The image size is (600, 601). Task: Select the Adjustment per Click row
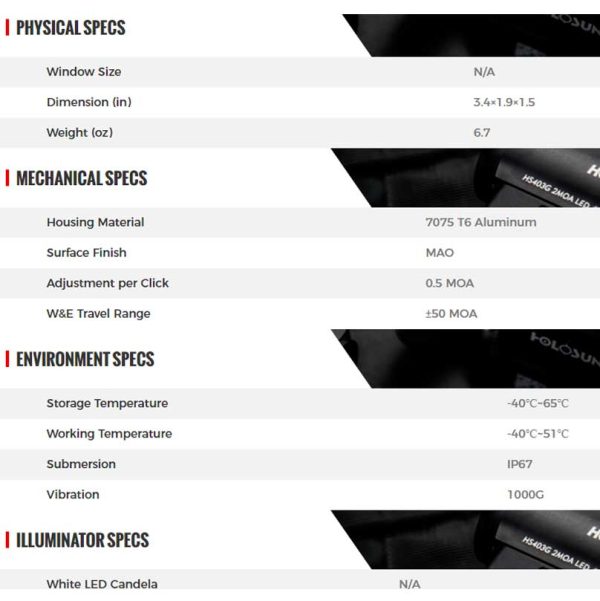[300, 283]
